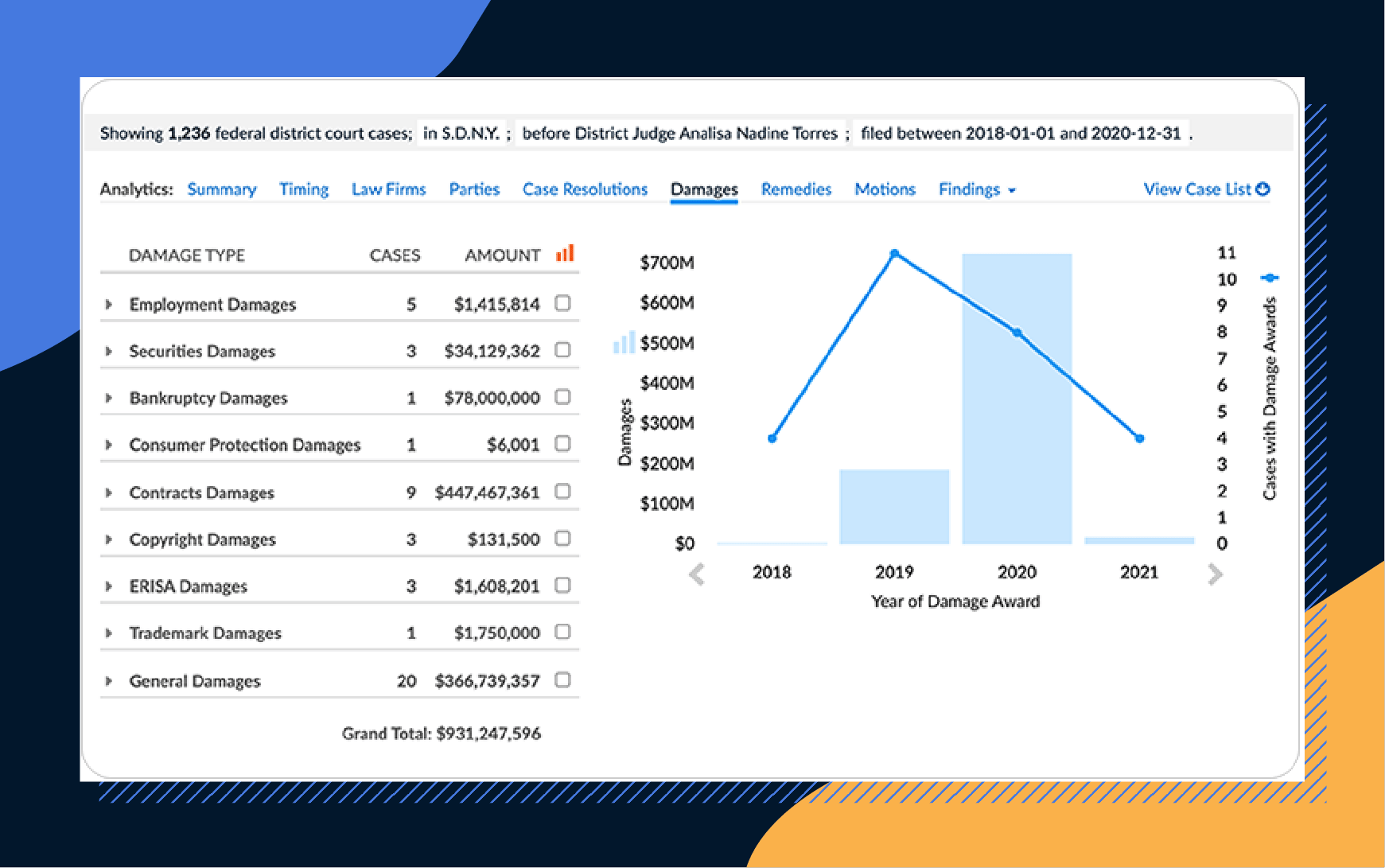
Task: Click the $1,415,814 Employment amount
Action: (x=496, y=304)
